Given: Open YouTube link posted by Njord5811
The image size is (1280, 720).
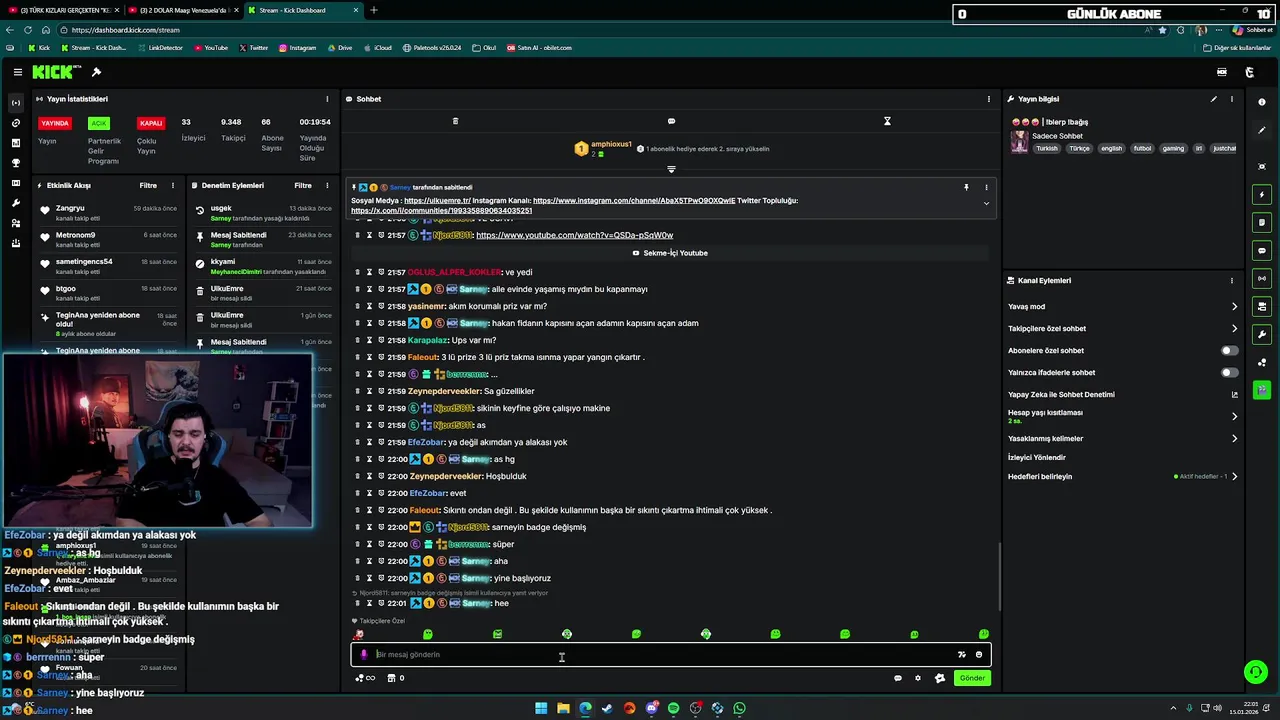Looking at the screenshot, I should tap(575, 235).
